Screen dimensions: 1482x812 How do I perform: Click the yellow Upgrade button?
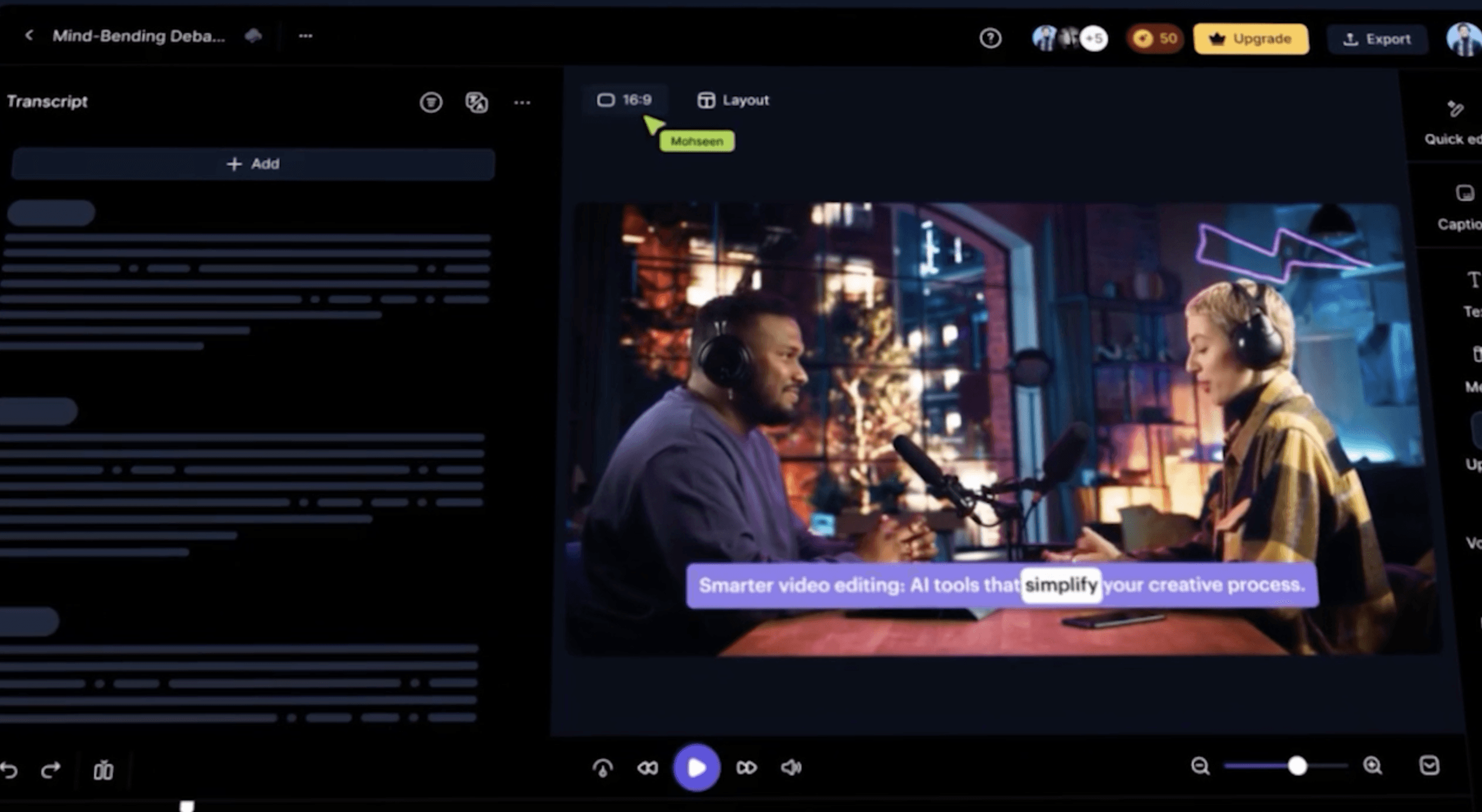tap(1250, 39)
